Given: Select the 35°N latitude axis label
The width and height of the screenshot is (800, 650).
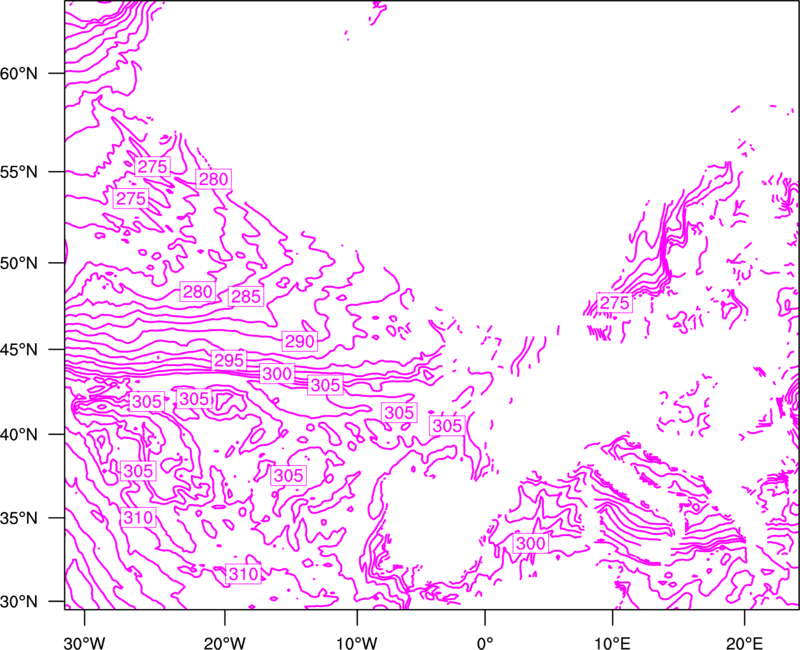Looking at the screenshot, I should point(19,518).
